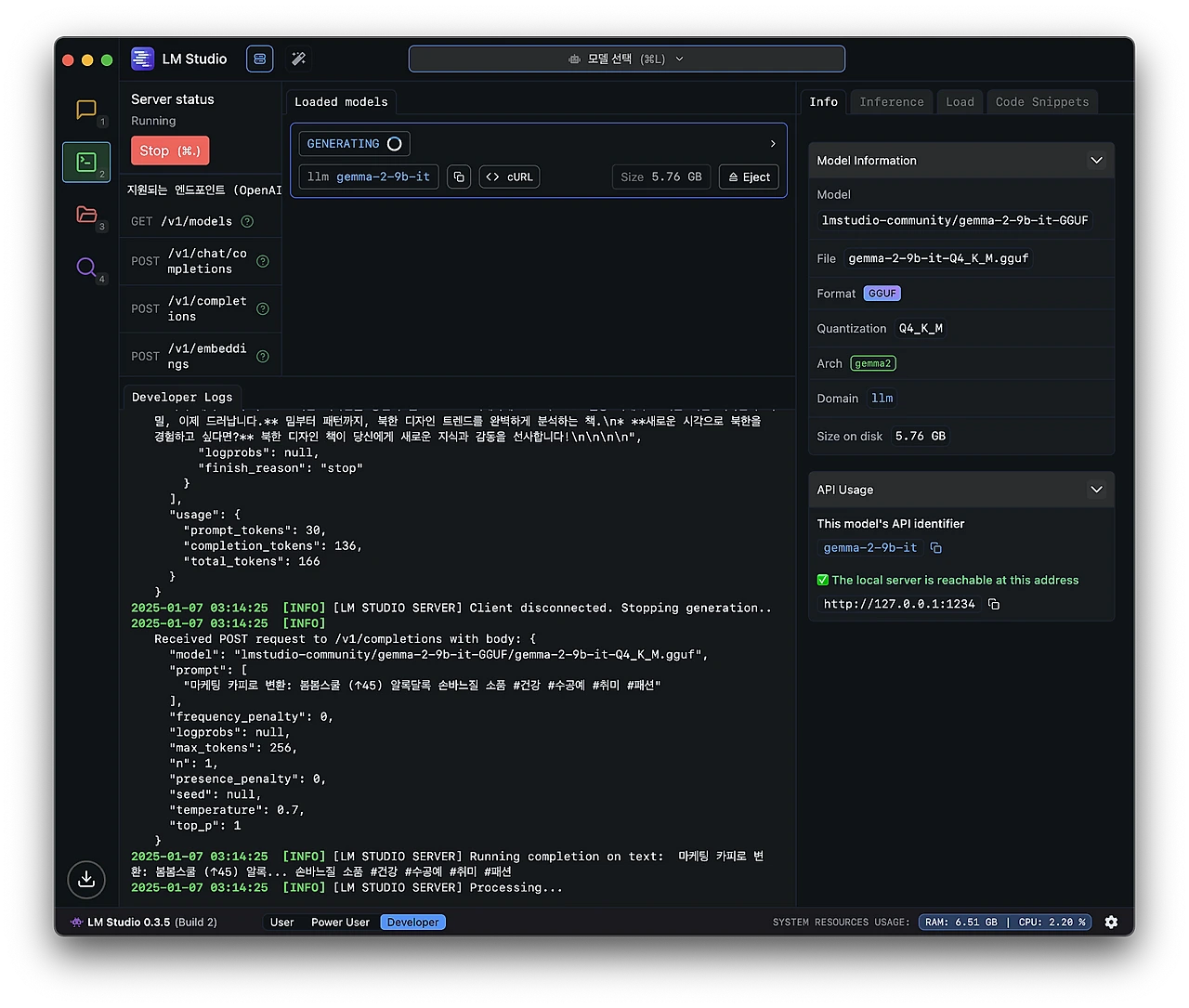Copy the local server address http://127.0.0.1:1234
The image size is (1189, 1008).
[x=994, y=604]
